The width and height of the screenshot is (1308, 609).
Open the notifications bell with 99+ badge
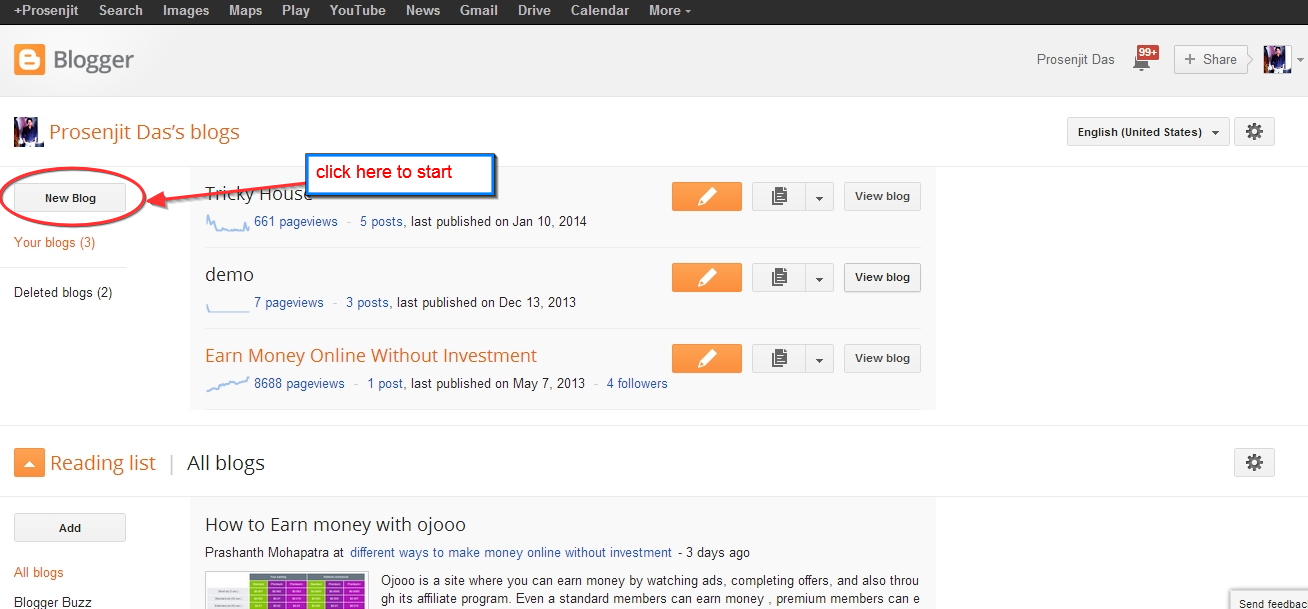tap(1145, 58)
